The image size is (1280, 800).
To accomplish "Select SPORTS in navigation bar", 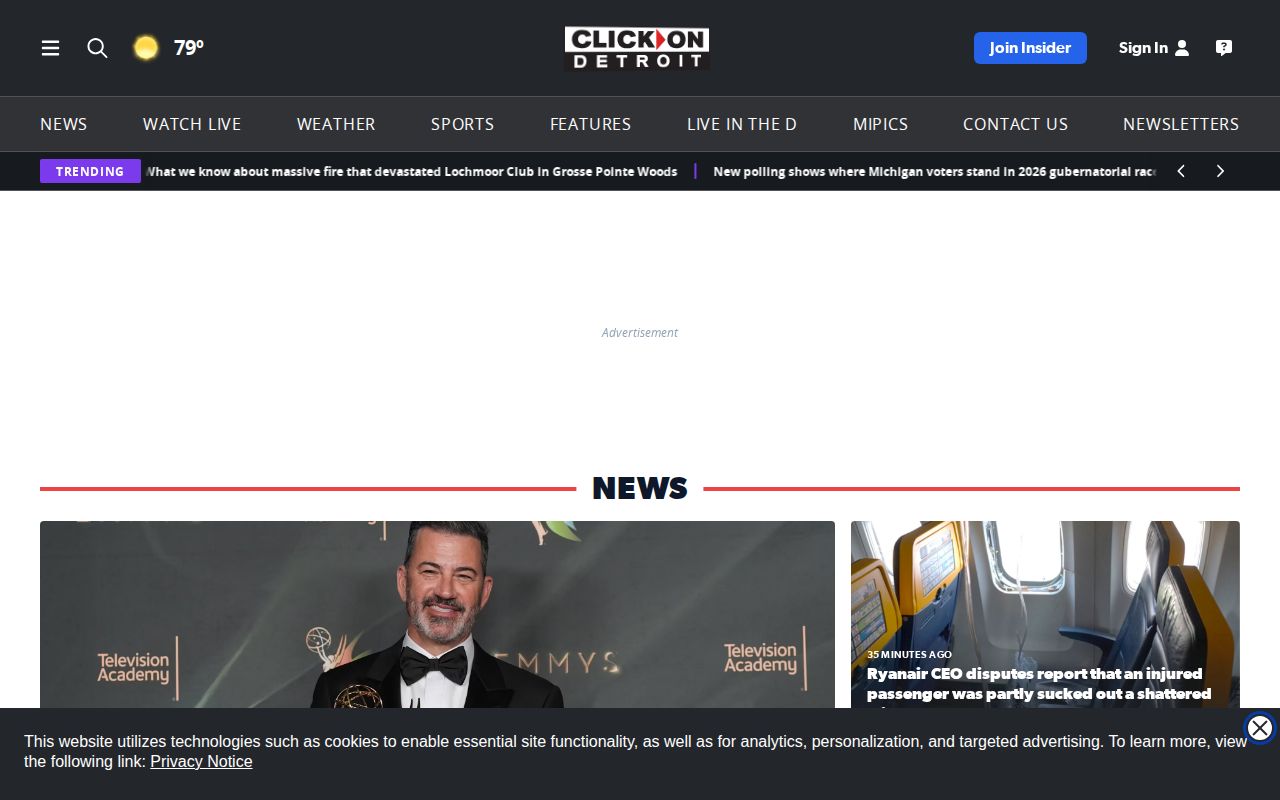I will click(x=462, y=124).
